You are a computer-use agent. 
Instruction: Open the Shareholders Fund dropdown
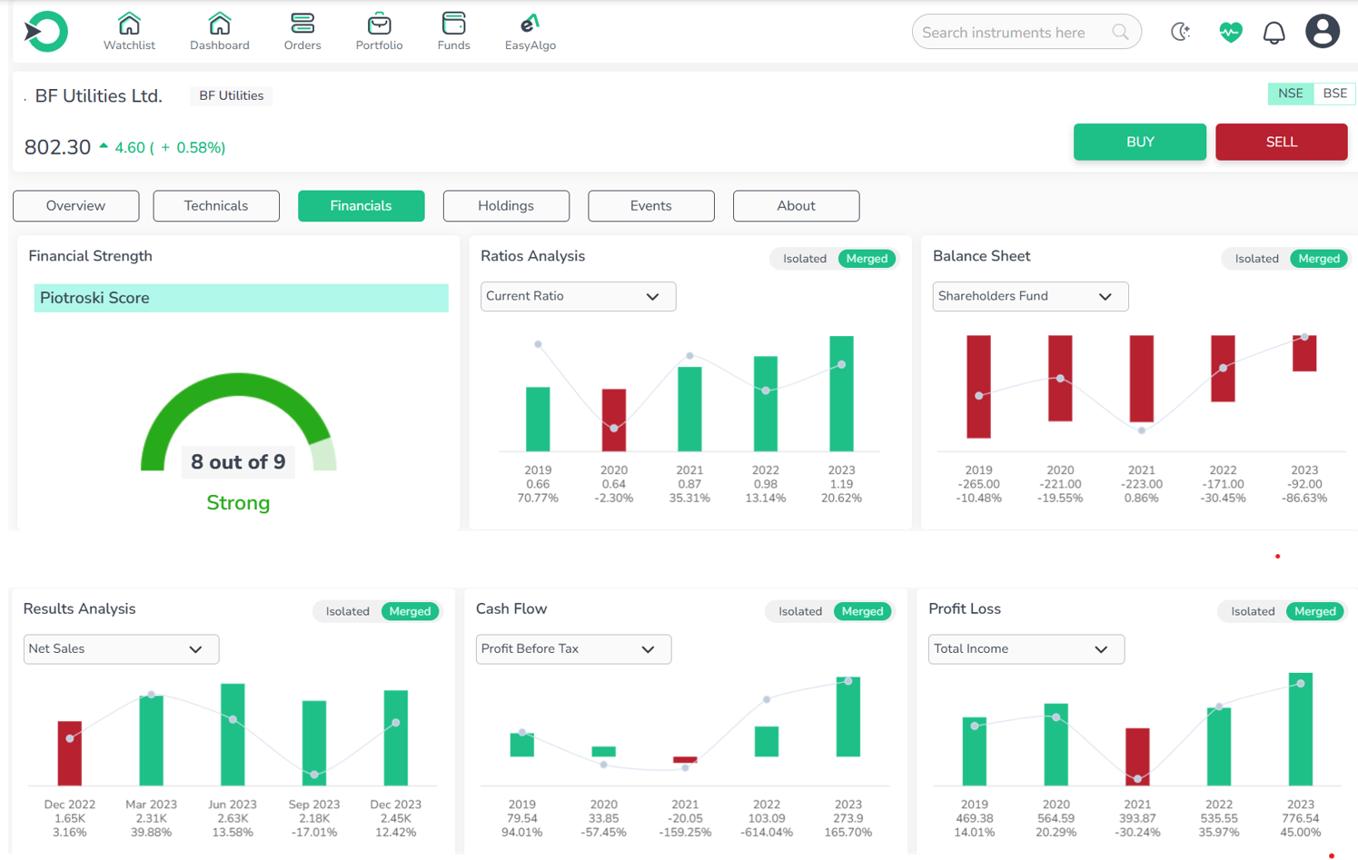1030,296
